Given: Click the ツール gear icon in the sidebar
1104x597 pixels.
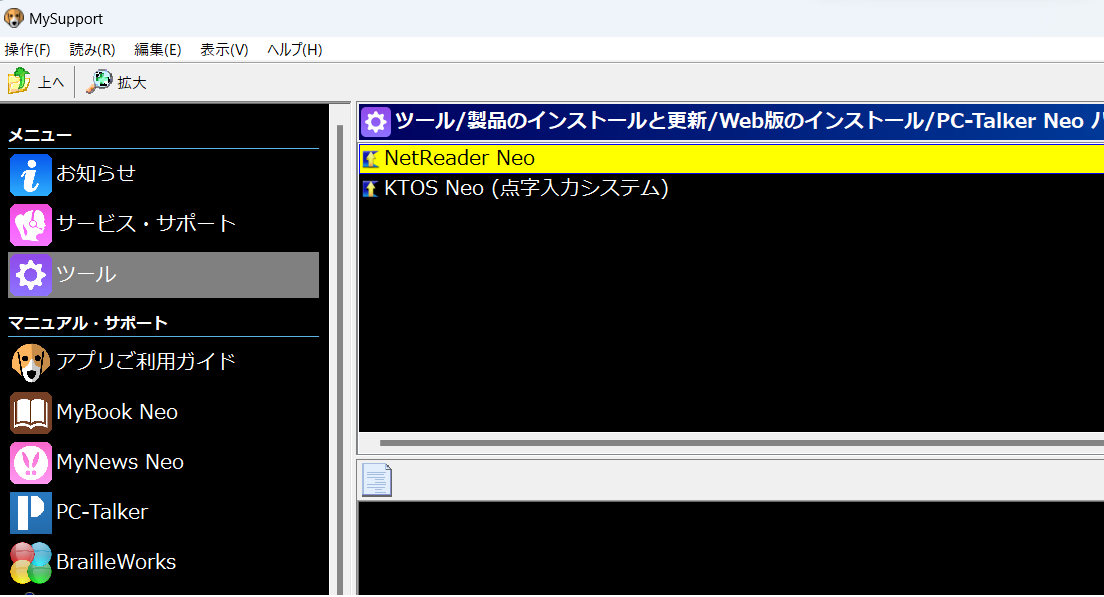Looking at the screenshot, I should click(30, 274).
